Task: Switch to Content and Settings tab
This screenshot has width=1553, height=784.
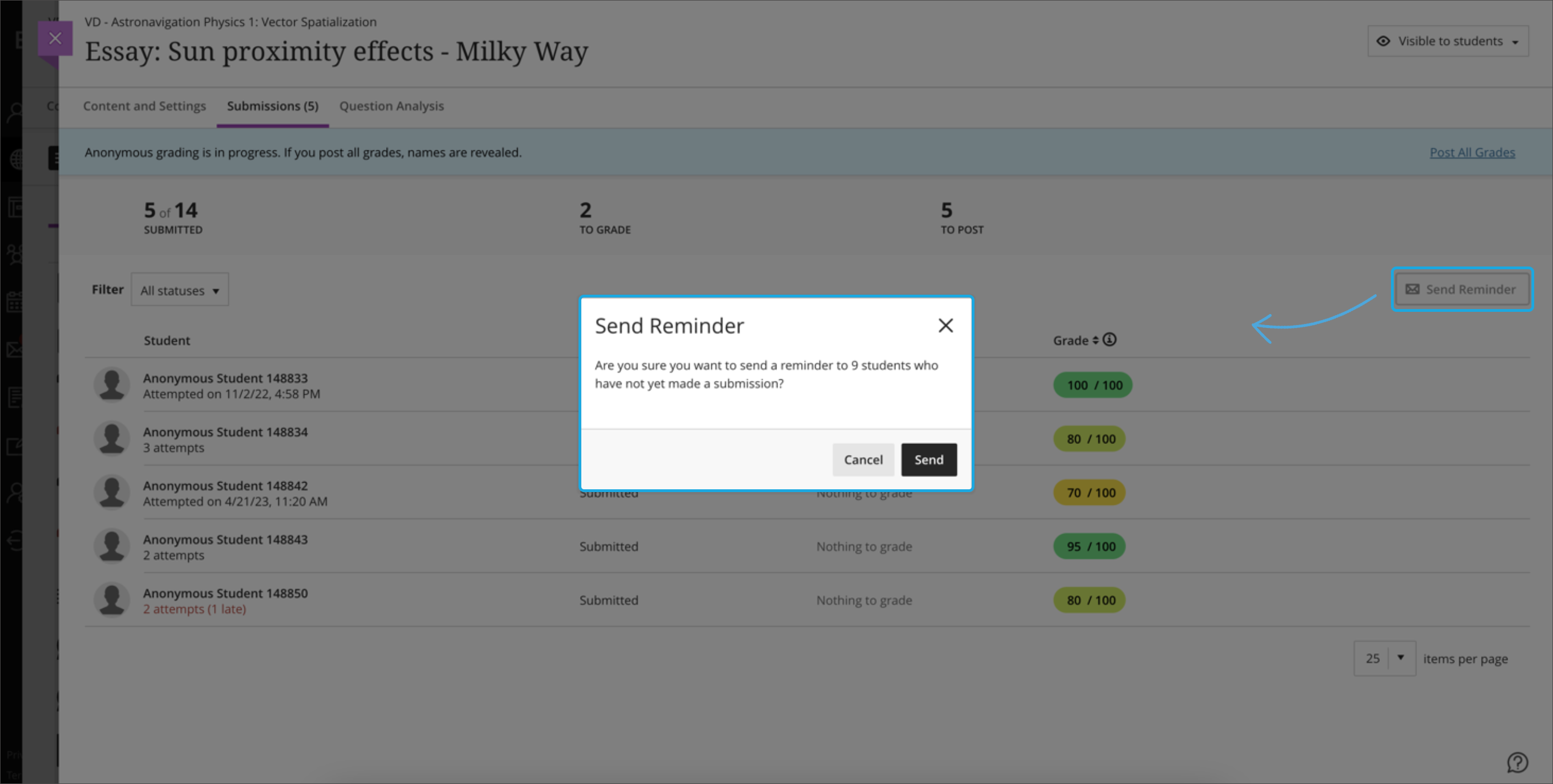Action: [144, 106]
